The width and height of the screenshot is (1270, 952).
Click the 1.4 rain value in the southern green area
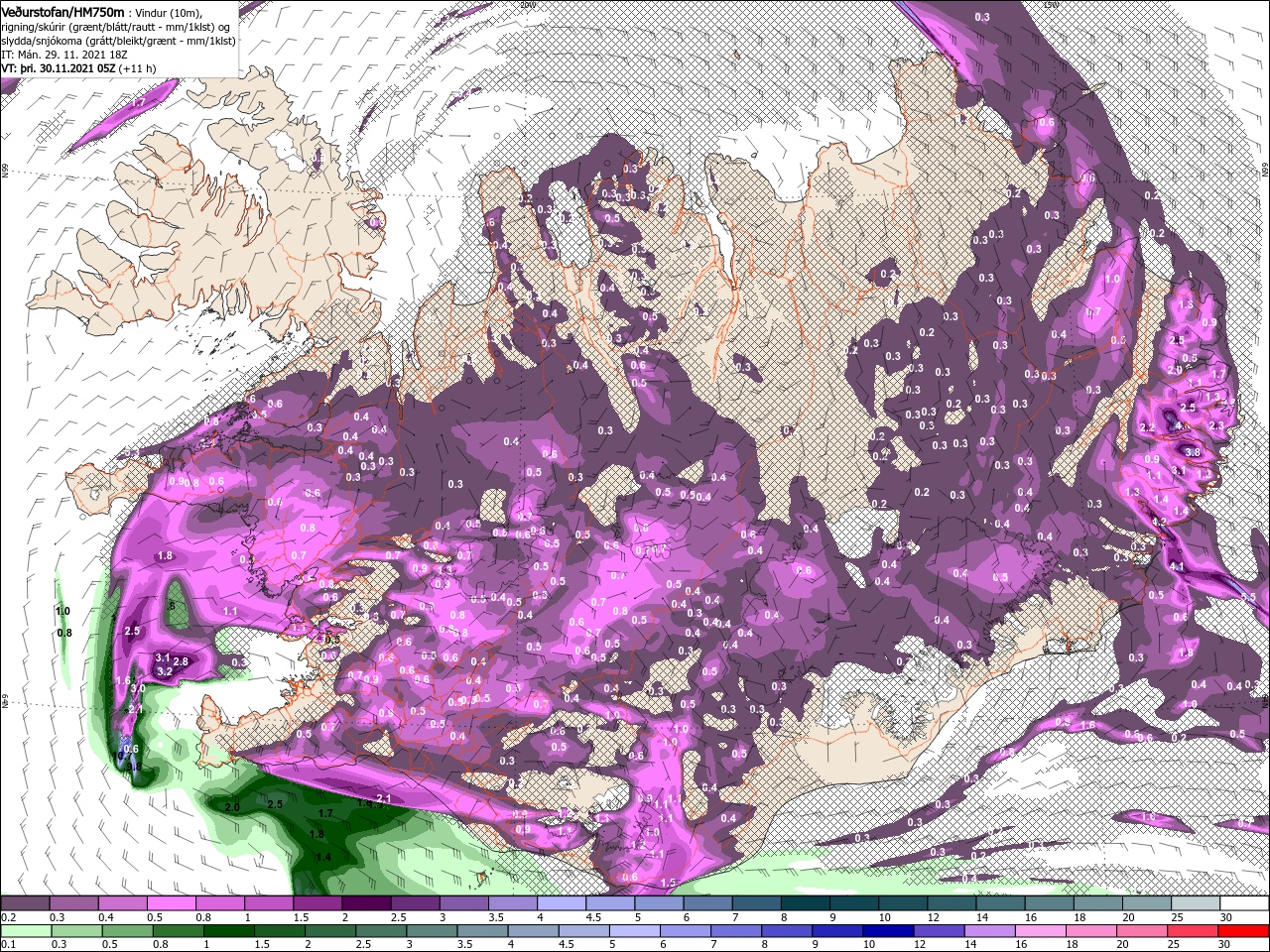(x=322, y=857)
